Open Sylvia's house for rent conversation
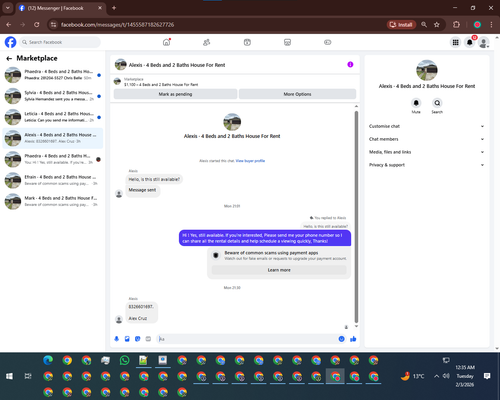 [53, 96]
